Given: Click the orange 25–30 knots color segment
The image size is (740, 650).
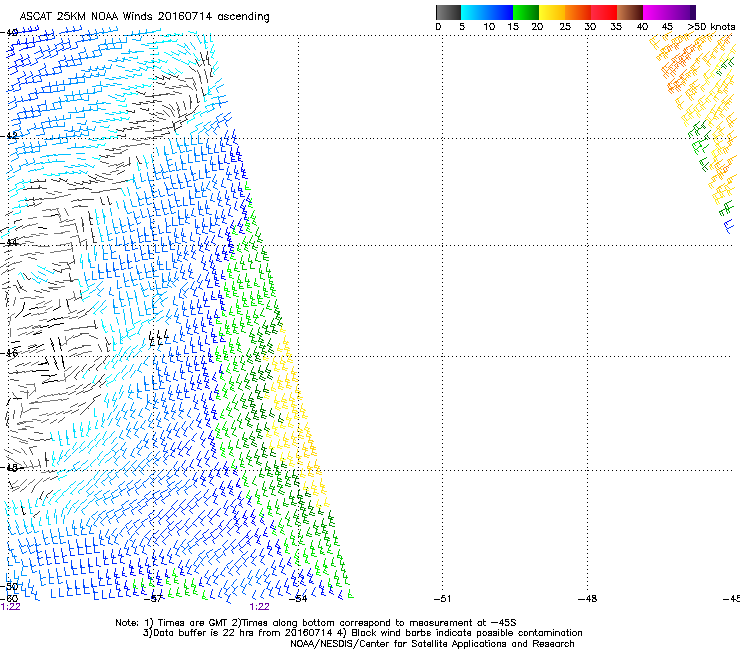Looking at the screenshot, I should 578,12.
